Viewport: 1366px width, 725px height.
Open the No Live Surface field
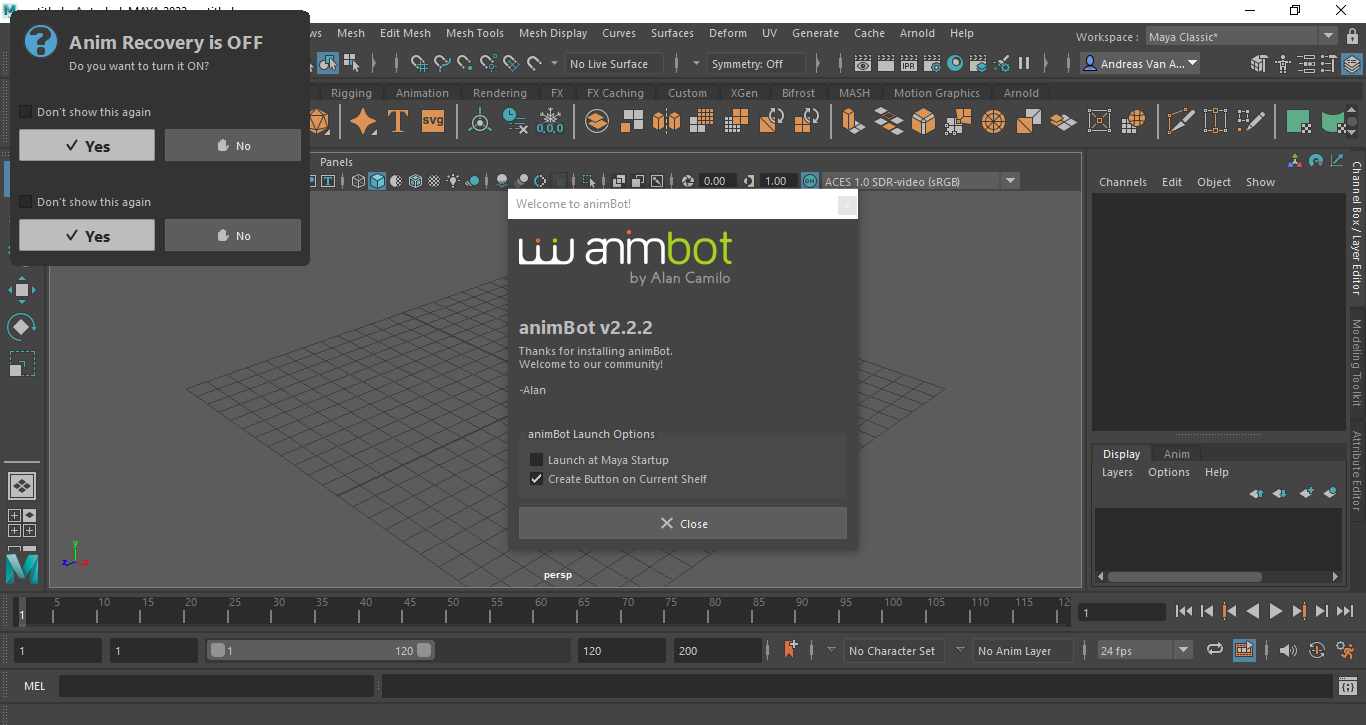(612, 64)
